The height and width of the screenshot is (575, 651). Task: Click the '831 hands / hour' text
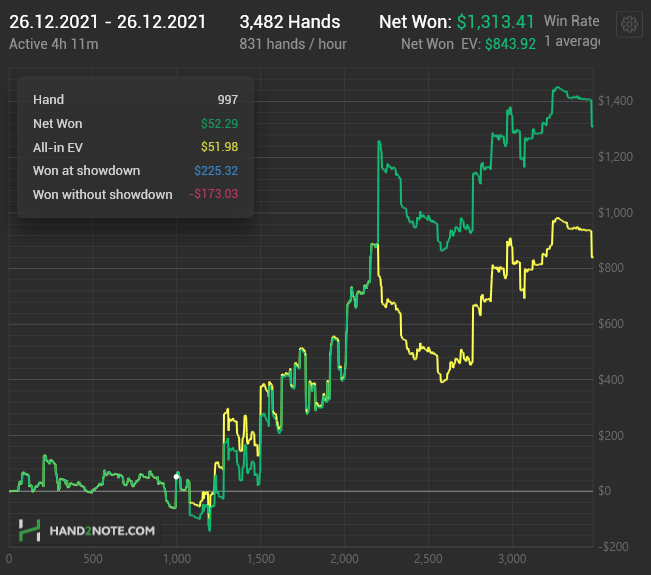tap(293, 44)
